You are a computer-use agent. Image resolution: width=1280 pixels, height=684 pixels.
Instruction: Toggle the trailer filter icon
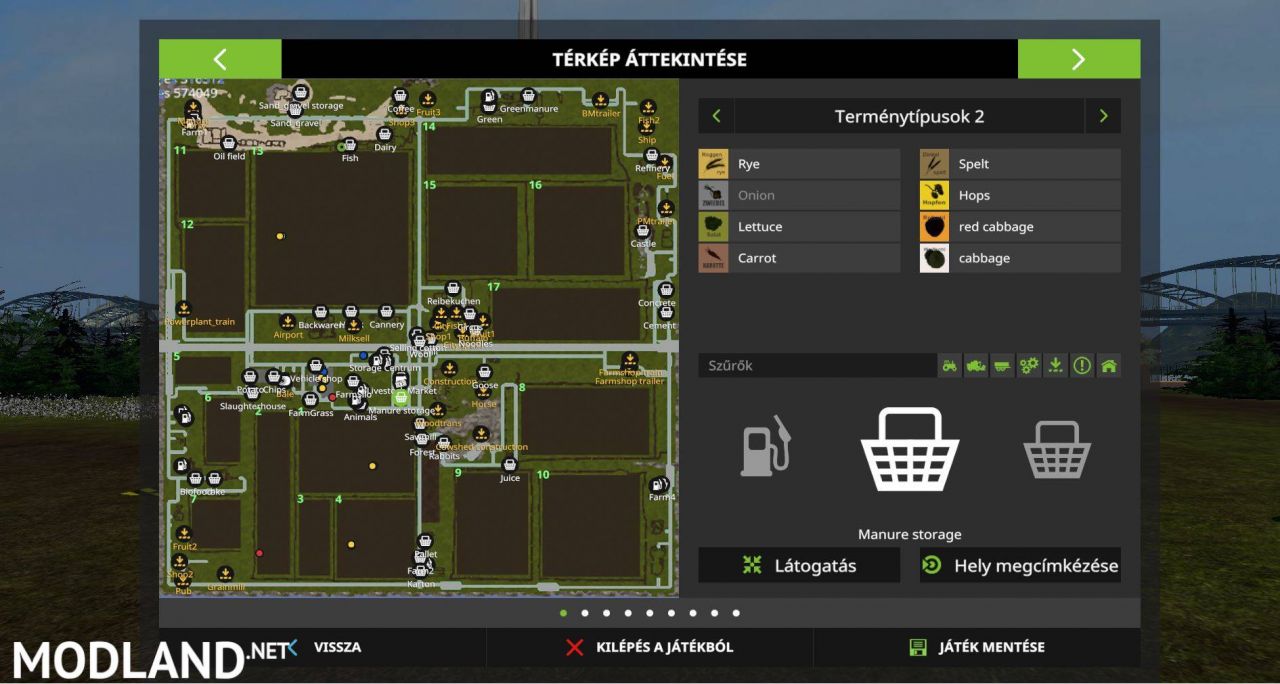coord(1002,366)
